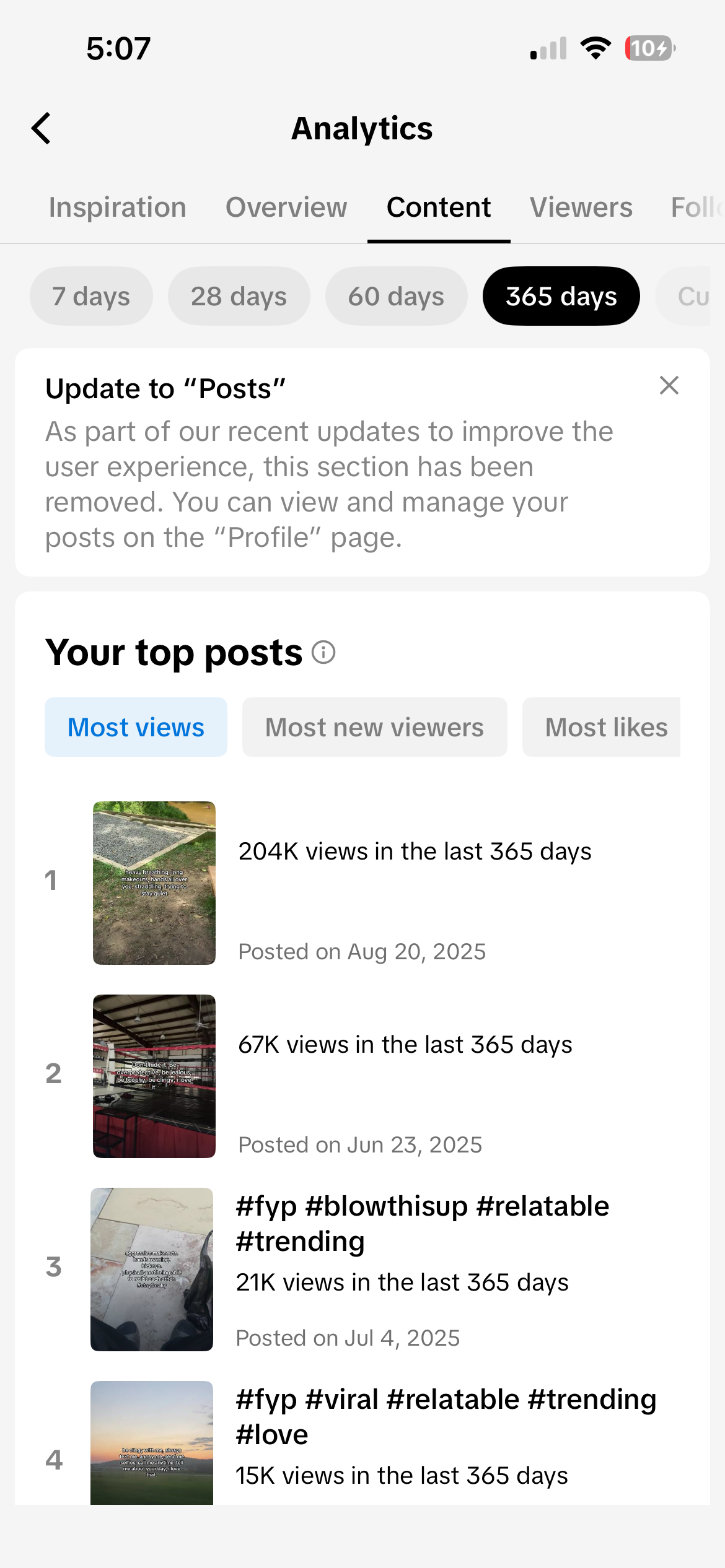Image resolution: width=725 pixels, height=1568 pixels.
Task: Filter by Most new viewers
Action: pos(374,727)
